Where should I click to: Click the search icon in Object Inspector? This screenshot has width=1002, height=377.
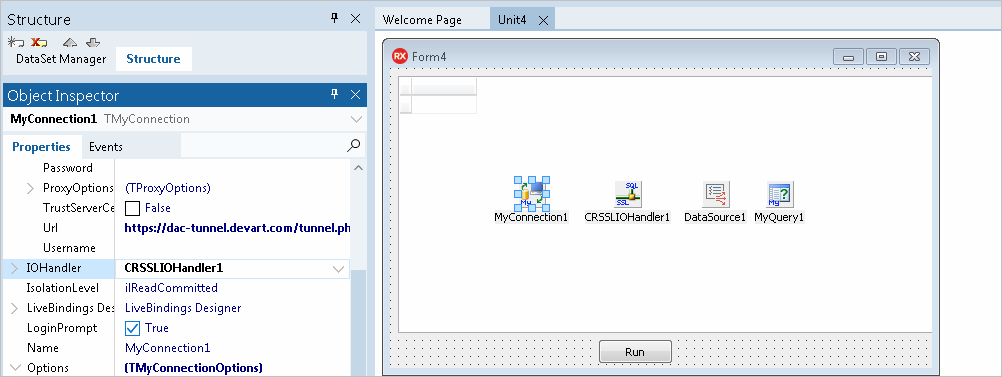[353, 146]
